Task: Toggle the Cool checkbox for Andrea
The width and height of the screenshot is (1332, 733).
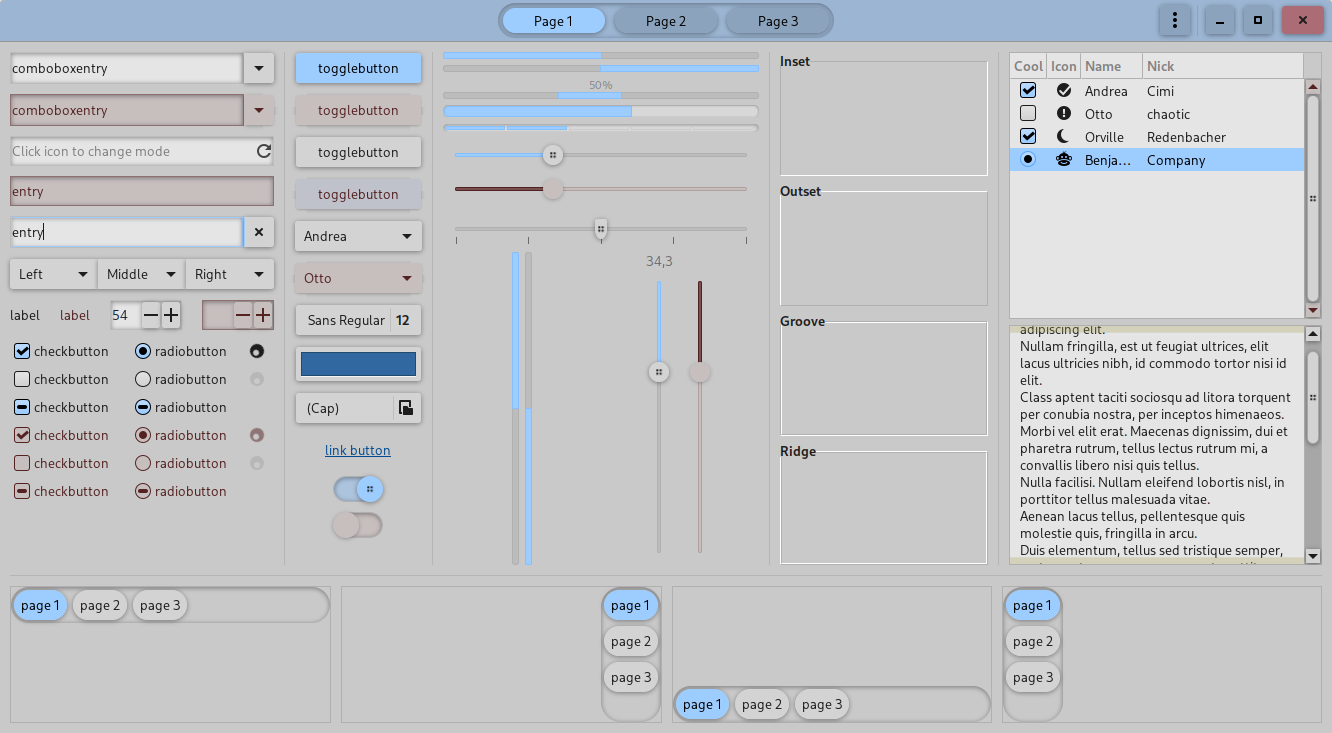Action: click(1028, 90)
